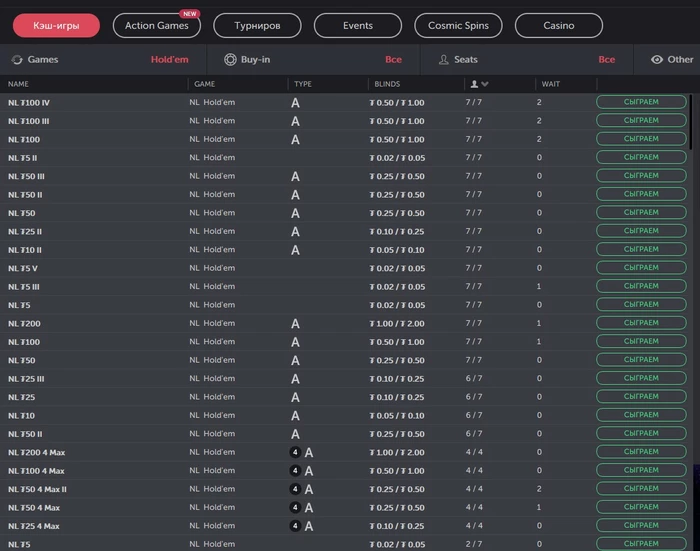Click blinds 1.00 / 2.00 on NL 200 4 Max

pos(397,452)
